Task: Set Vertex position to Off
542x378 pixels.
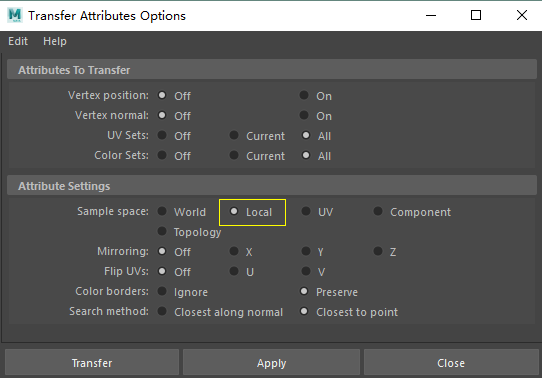Action: tap(162, 95)
